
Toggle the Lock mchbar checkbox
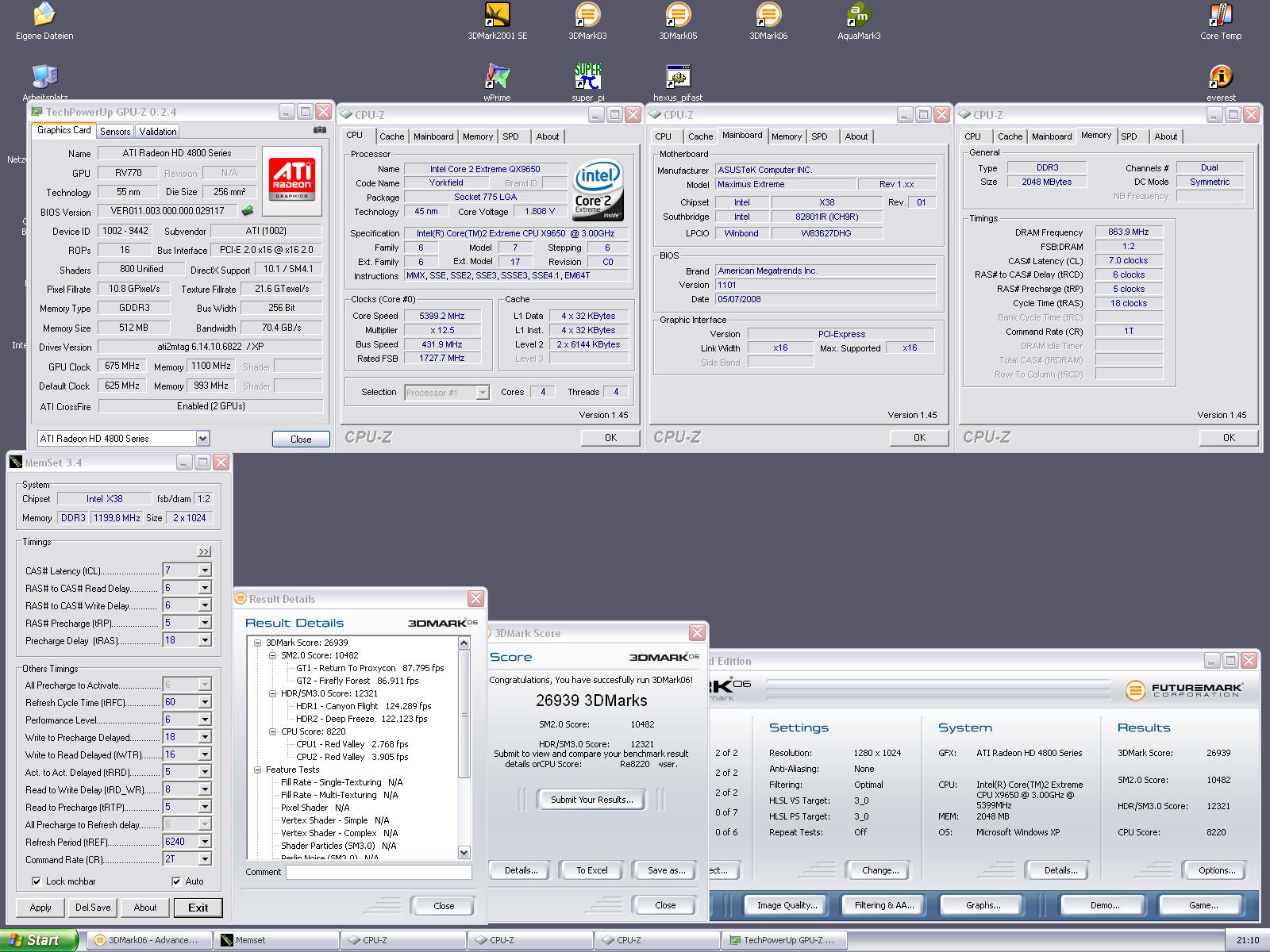pos(37,881)
